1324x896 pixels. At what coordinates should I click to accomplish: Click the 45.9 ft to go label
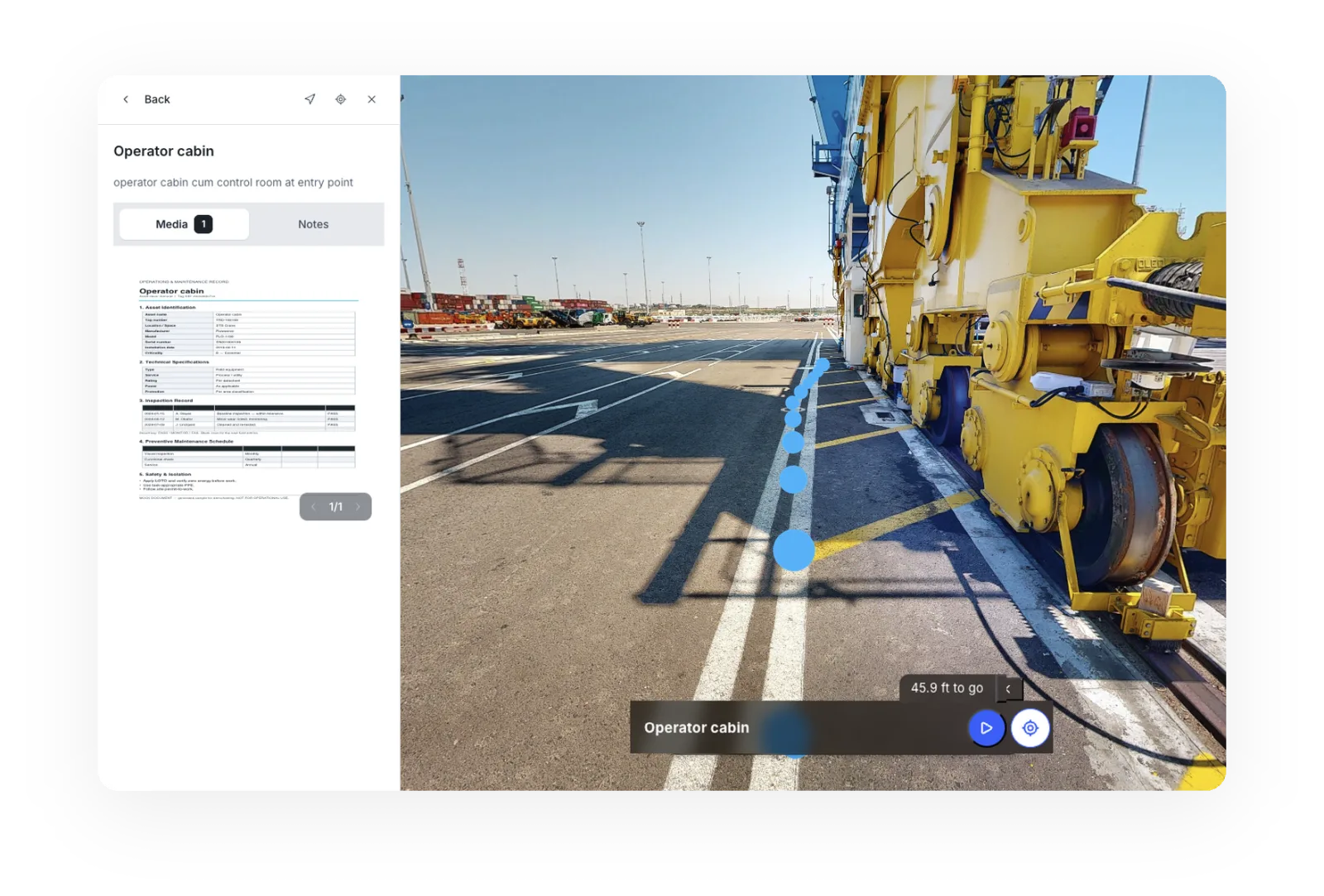coord(947,688)
